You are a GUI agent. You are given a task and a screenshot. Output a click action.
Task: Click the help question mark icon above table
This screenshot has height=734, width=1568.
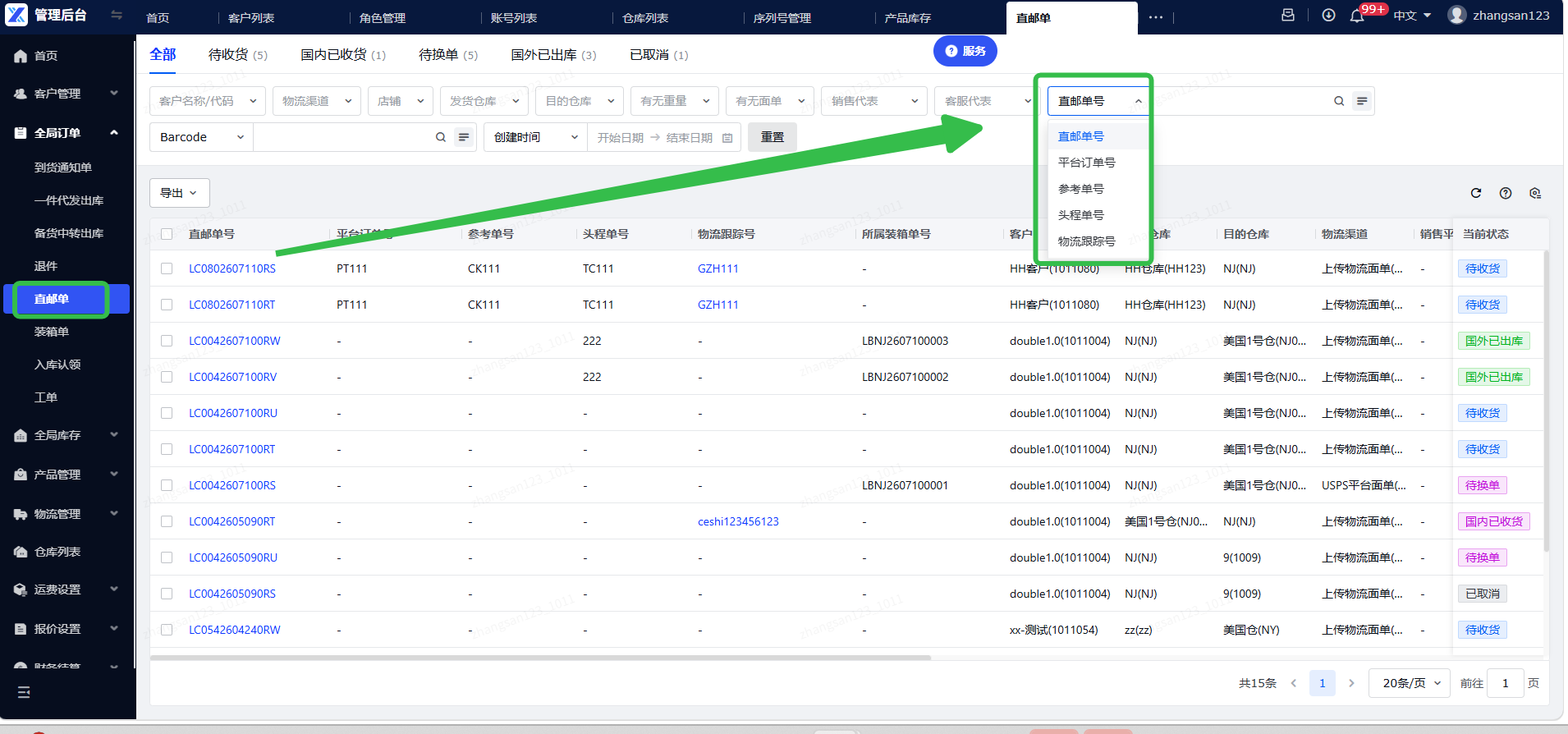pos(1506,193)
